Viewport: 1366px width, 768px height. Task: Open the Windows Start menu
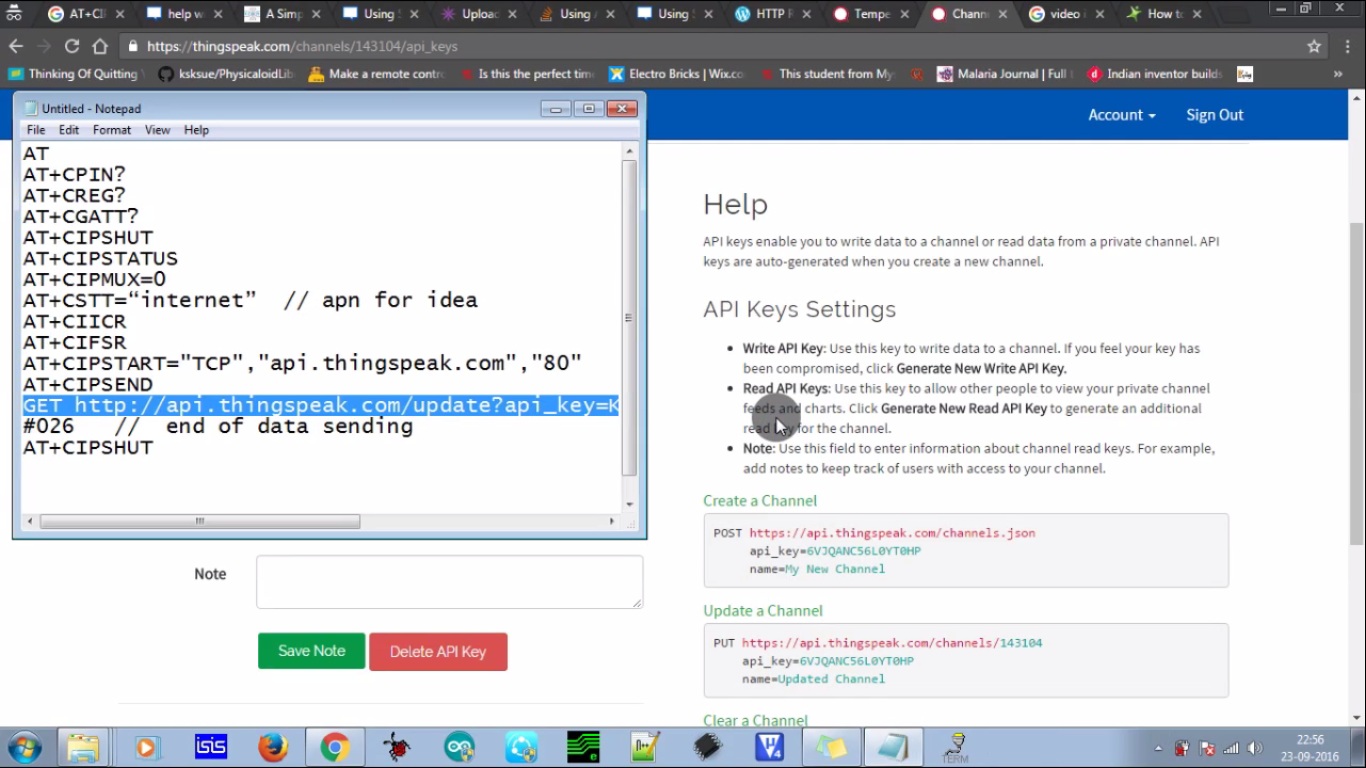[24, 747]
